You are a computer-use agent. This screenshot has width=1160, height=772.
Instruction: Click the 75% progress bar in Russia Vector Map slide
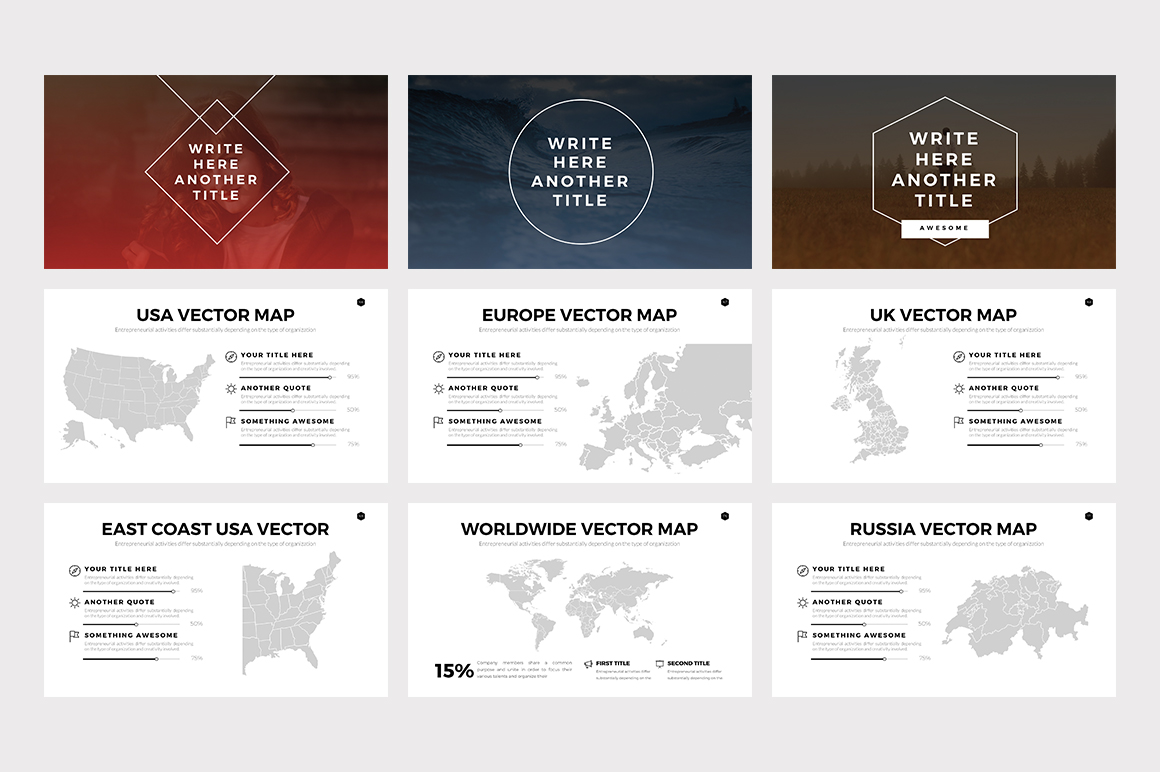(860, 659)
